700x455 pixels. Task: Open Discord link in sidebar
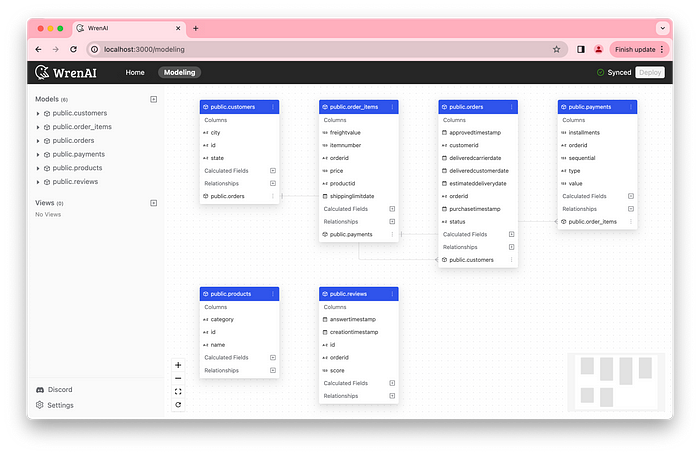click(54, 390)
